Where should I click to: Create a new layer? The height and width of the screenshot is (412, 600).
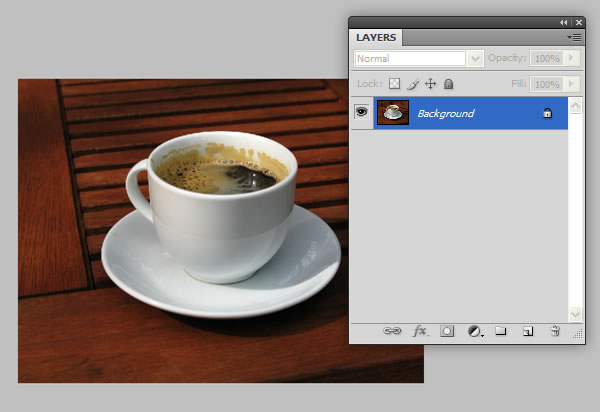click(528, 331)
